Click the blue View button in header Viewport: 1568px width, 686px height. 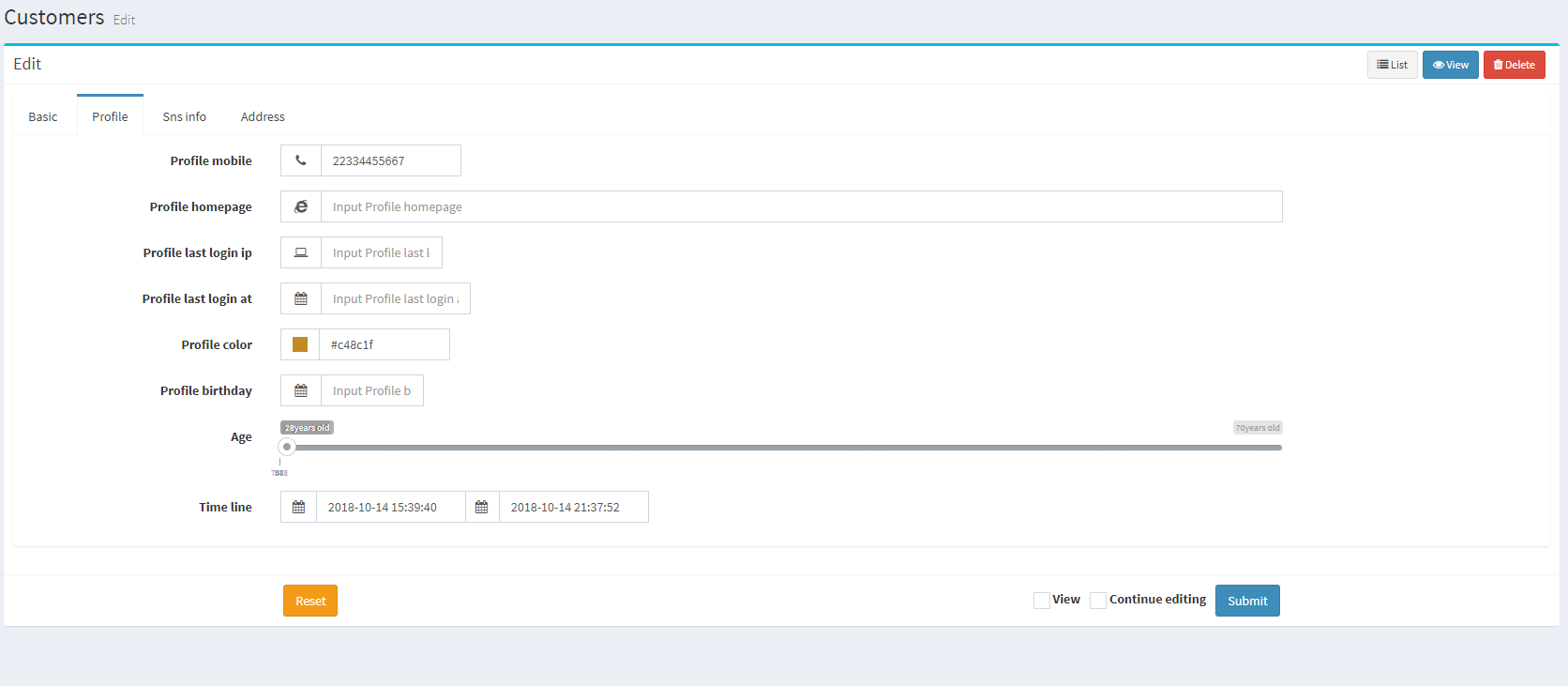pos(1450,65)
